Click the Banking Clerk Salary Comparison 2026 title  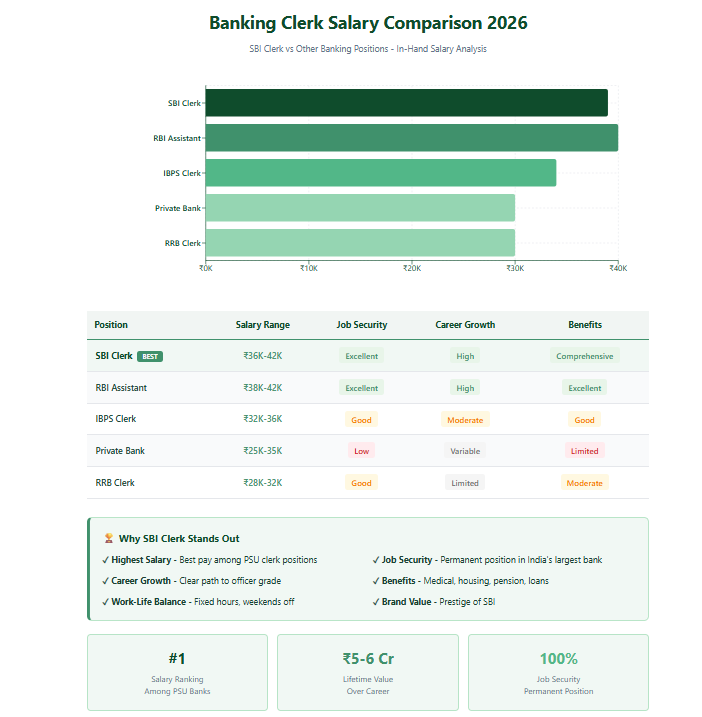pos(368,23)
